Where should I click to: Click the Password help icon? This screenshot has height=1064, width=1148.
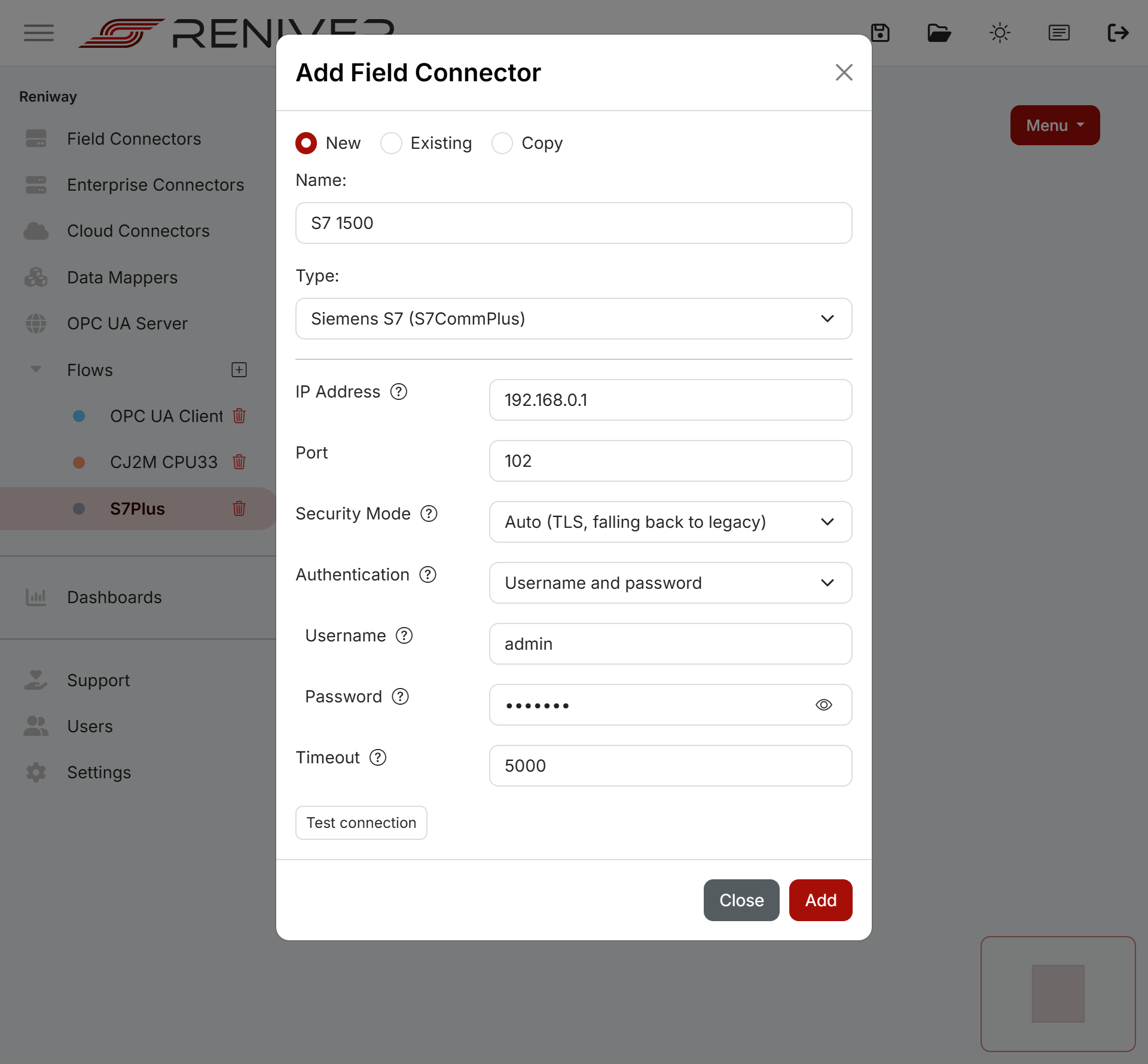click(x=400, y=696)
